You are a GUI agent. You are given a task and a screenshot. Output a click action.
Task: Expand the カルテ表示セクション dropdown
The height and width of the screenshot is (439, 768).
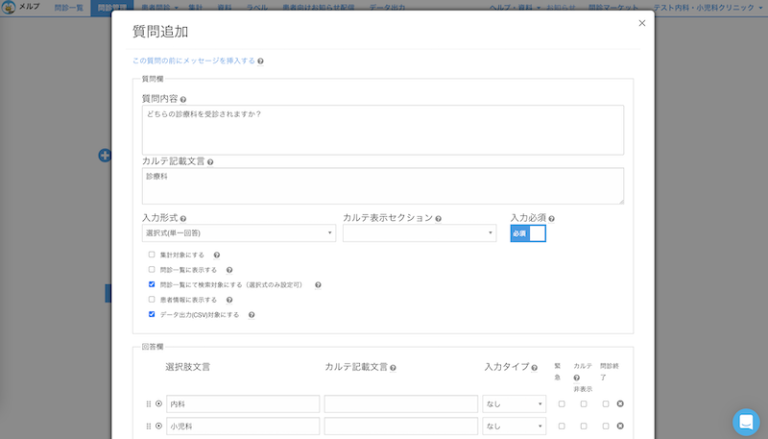(x=419, y=233)
